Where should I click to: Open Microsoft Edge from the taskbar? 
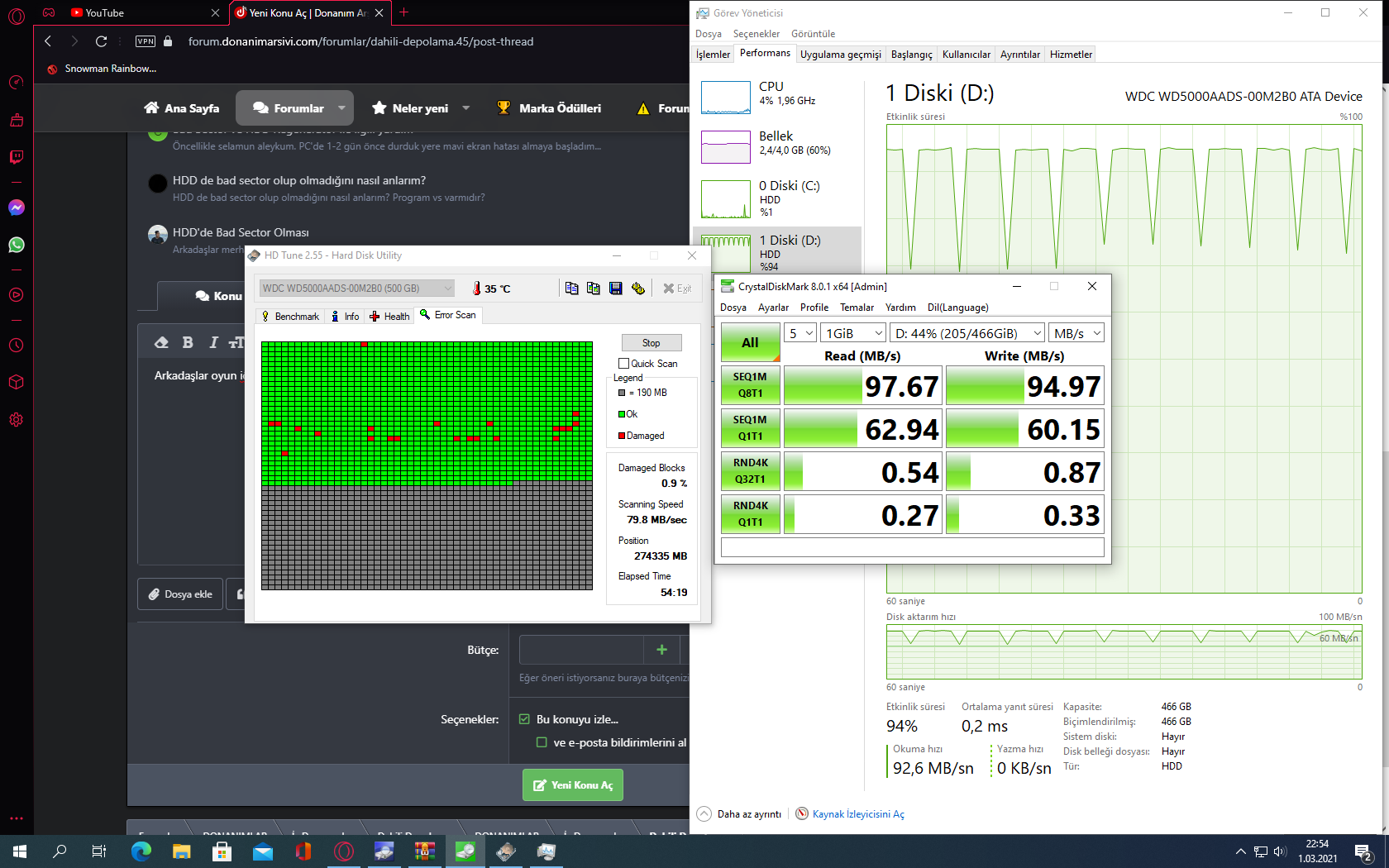point(141,851)
